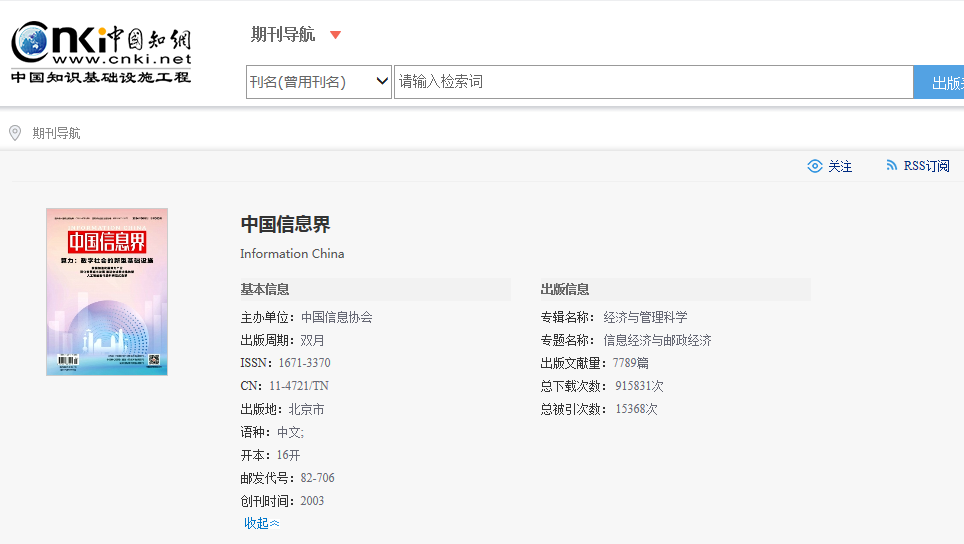Open the 中国信息界 journal cover thumbnail
The width and height of the screenshot is (964, 544).
(x=107, y=292)
